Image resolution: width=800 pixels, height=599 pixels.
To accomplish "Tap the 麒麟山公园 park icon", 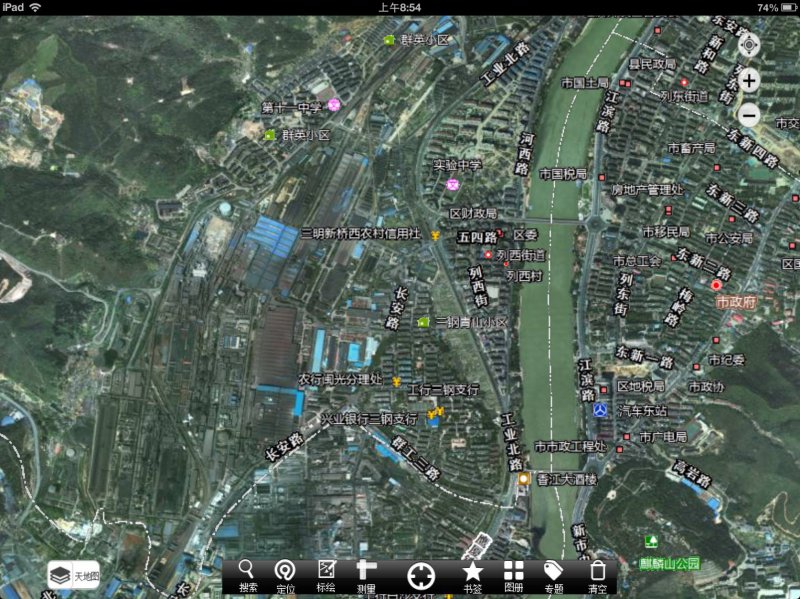I will click(x=651, y=541).
